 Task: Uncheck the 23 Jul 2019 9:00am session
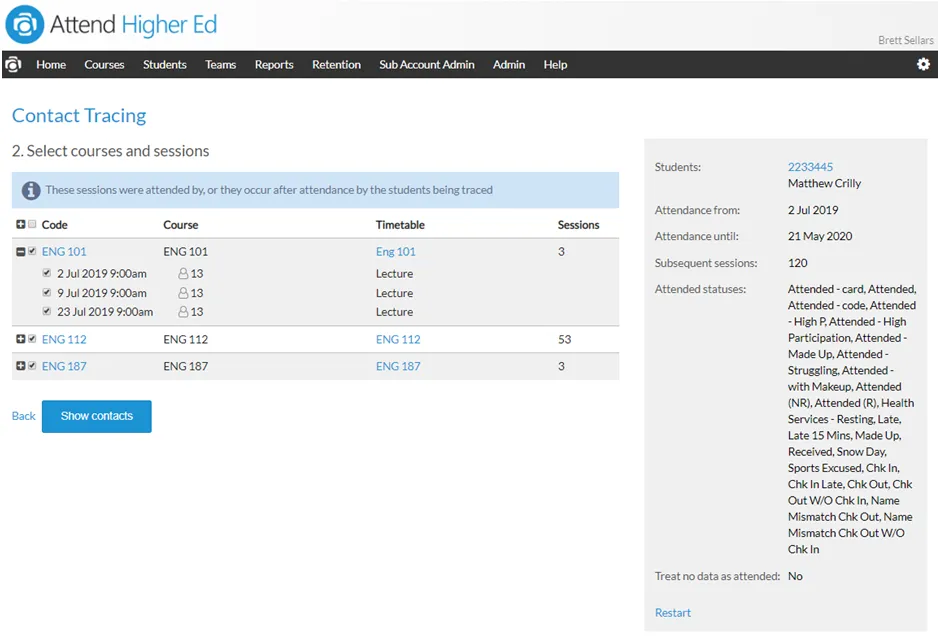pos(47,311)
